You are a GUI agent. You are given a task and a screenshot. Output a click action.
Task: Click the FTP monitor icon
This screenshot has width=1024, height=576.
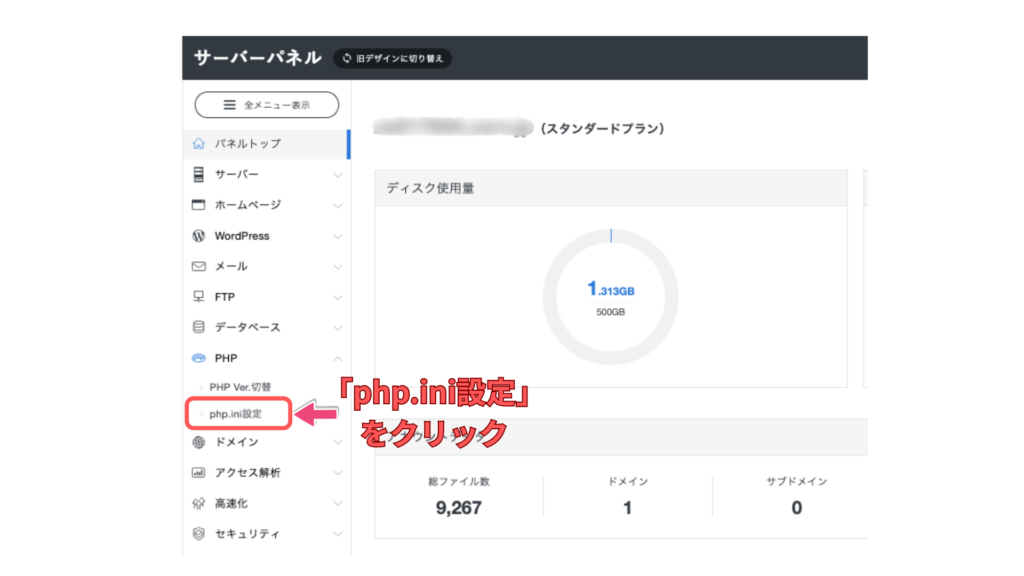pos(198,297)
